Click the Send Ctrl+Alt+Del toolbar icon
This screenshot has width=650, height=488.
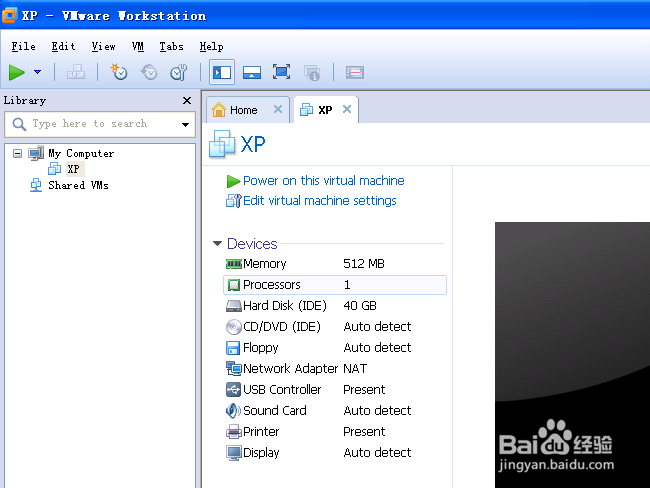(x=76, y=73)
